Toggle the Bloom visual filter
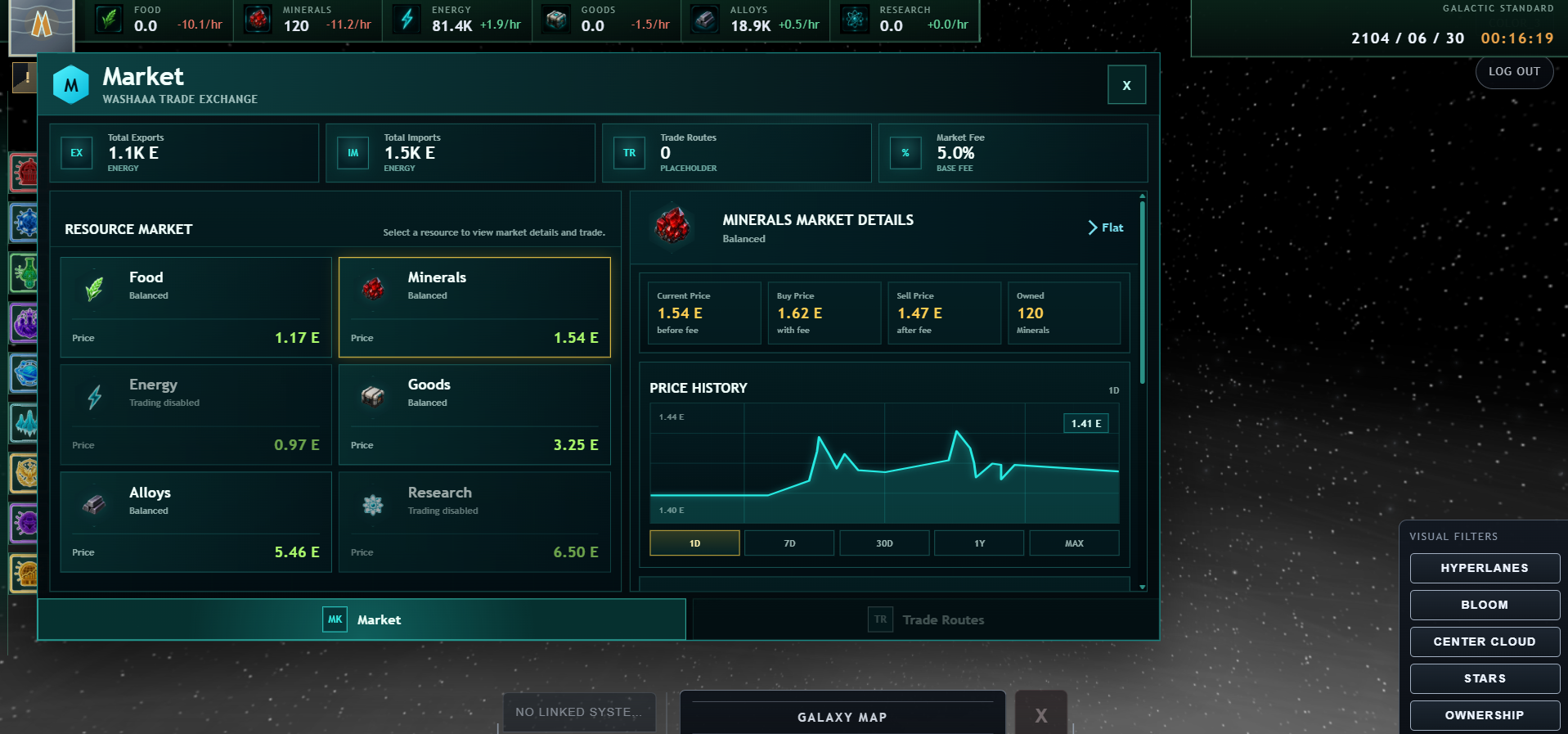 [x=1485, y=605]
